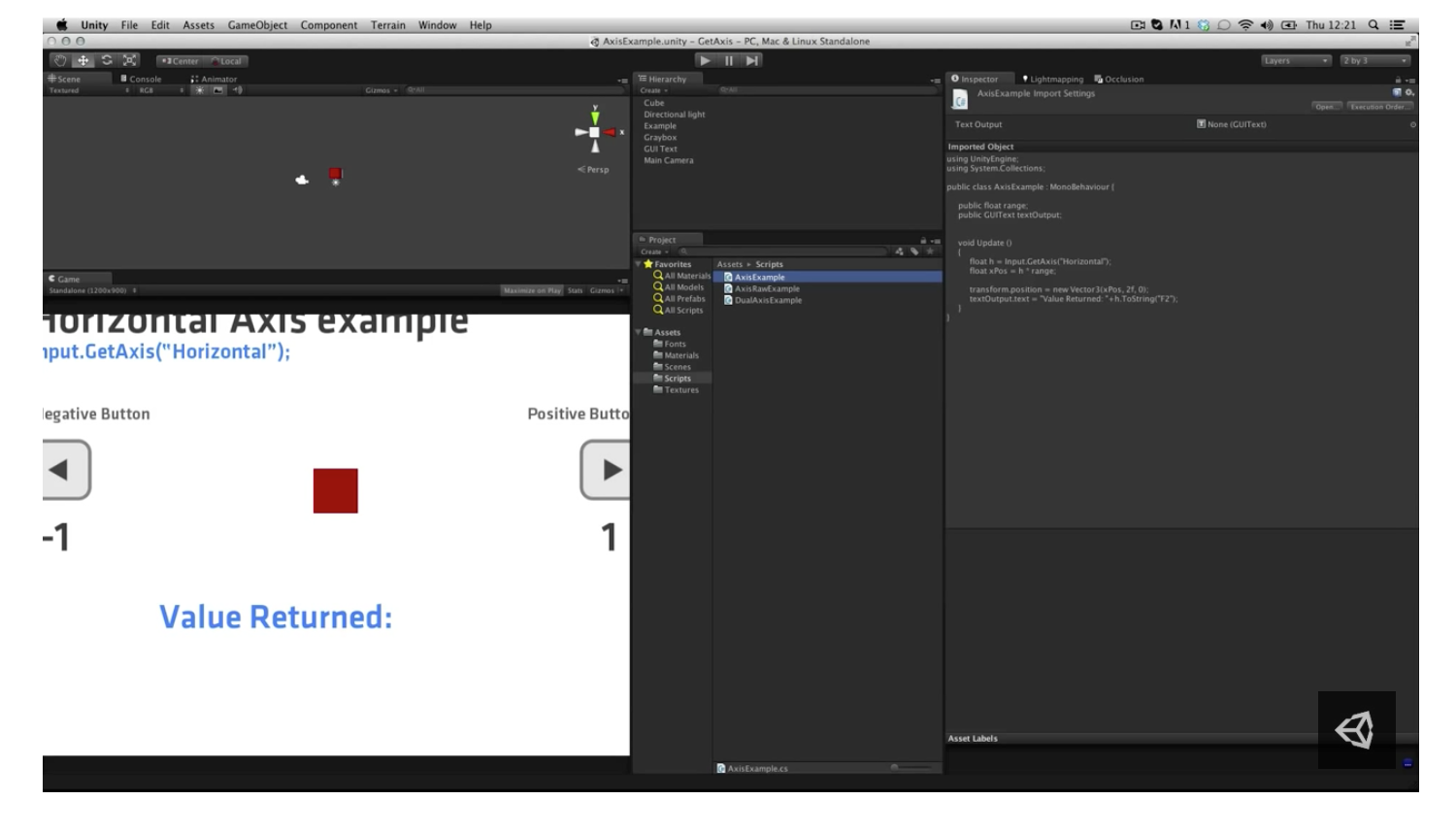Open Inspector help book icon

pos(1397,92)
